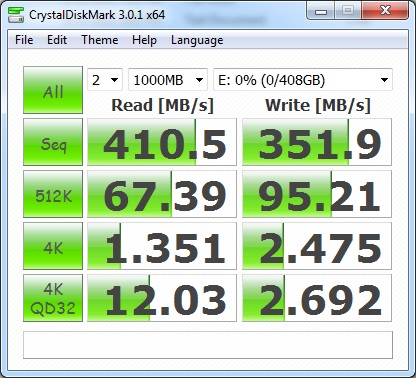
Task: Minimize the CrystalDiskMark window
Action: pyautogui.click(x=321, y=11)
